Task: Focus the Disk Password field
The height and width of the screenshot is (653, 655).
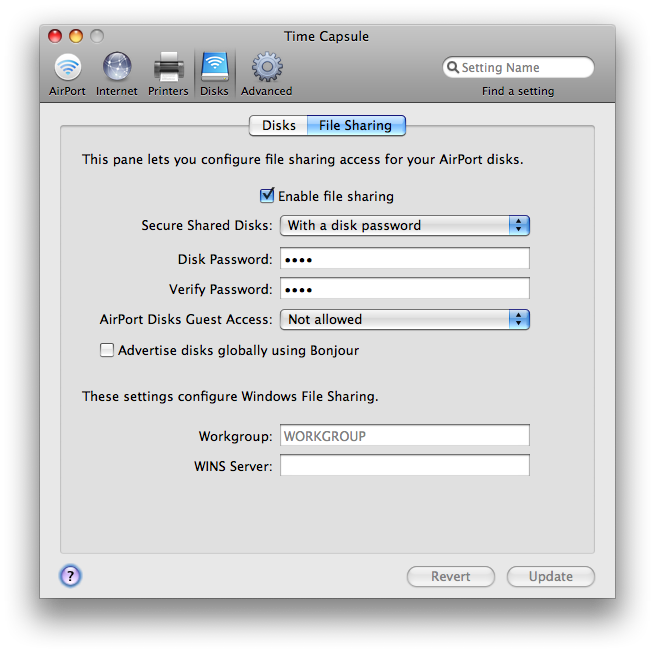Action: [x=405, y=258]
